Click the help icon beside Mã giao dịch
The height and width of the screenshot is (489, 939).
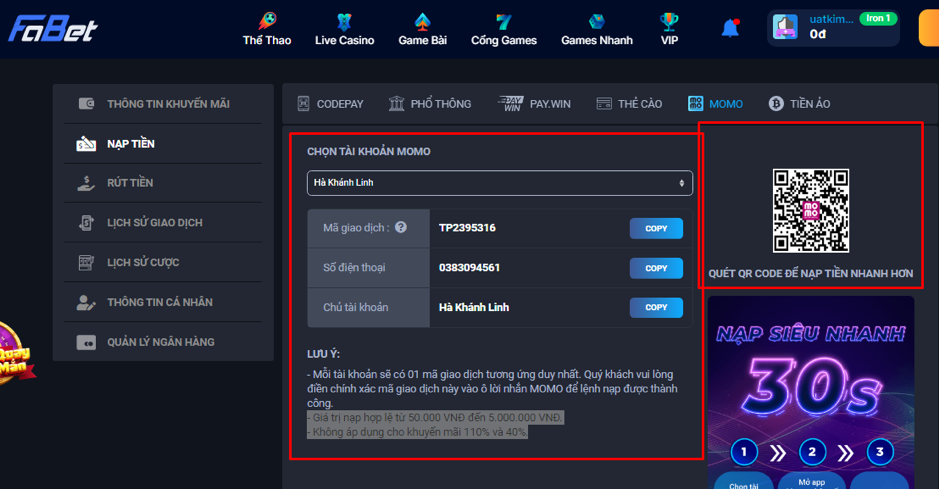click(401, 228)
